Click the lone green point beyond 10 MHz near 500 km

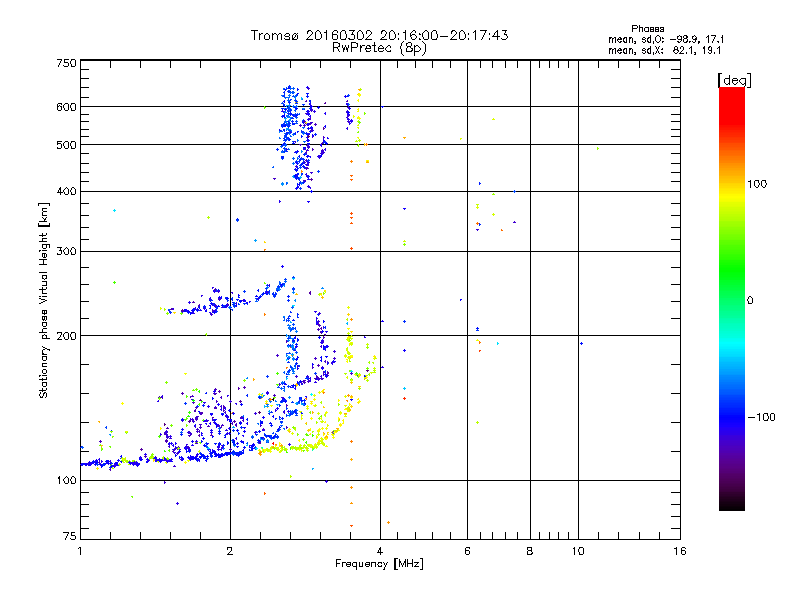pyautogui.click(x=598, y=148)
